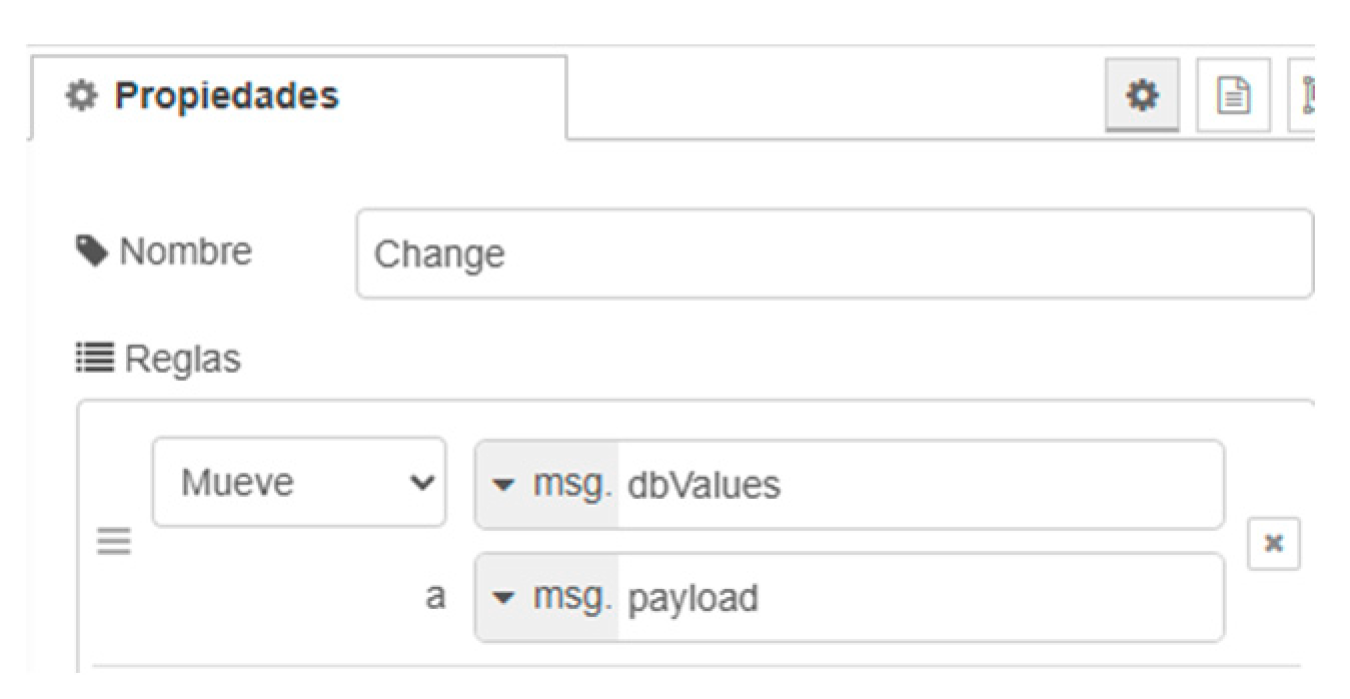Open the Mueve action dropdown
The height and width of the screenshot is (699, 1350).
pyautogui.click(x=299, y=482)
